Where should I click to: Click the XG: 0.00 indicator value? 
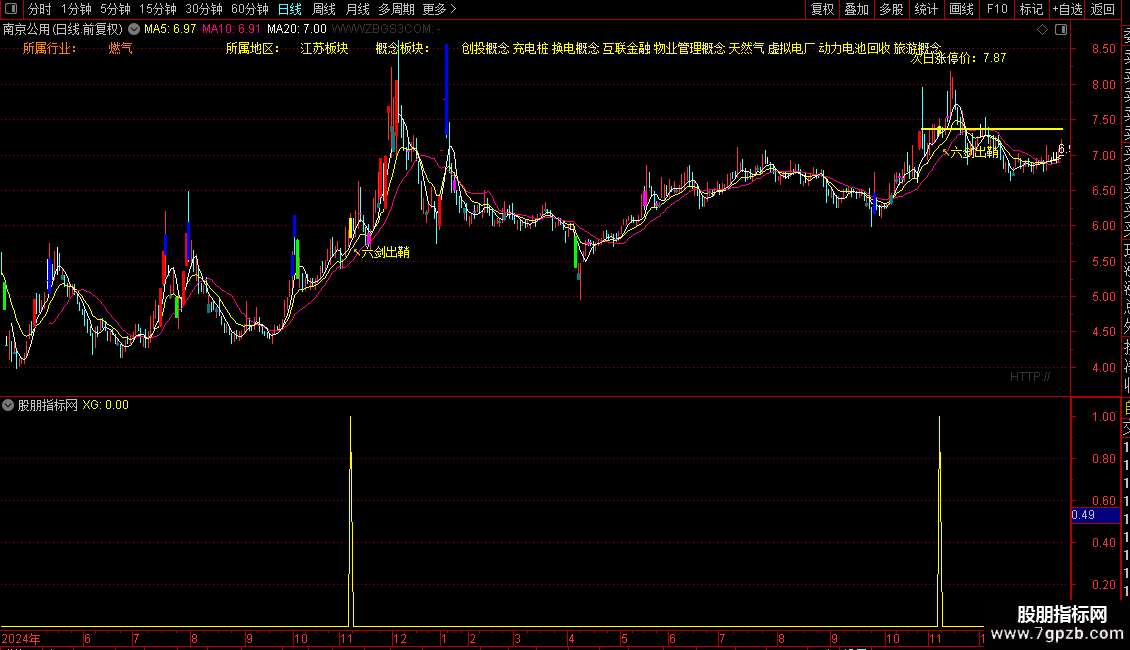tap(105, 405)
